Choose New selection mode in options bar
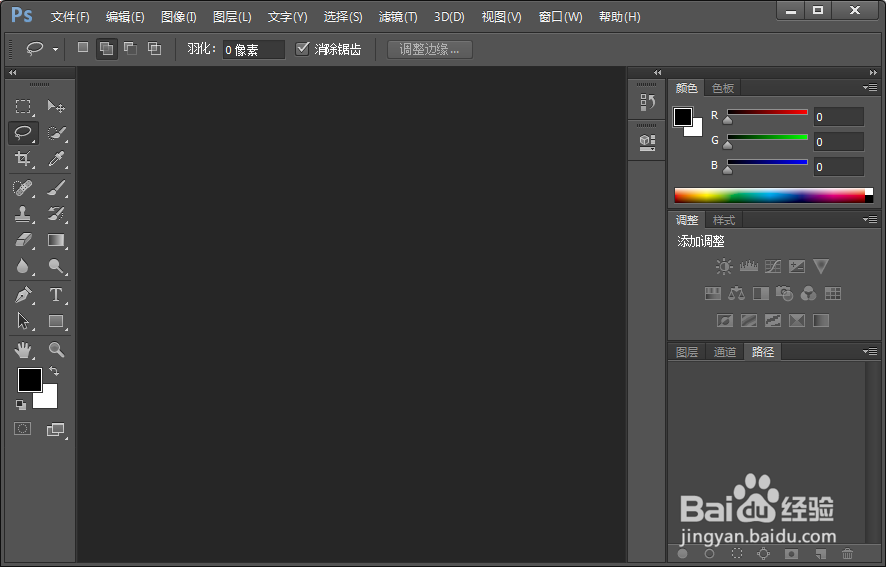This screenshot has width=886, height=567. coord(83,47)
